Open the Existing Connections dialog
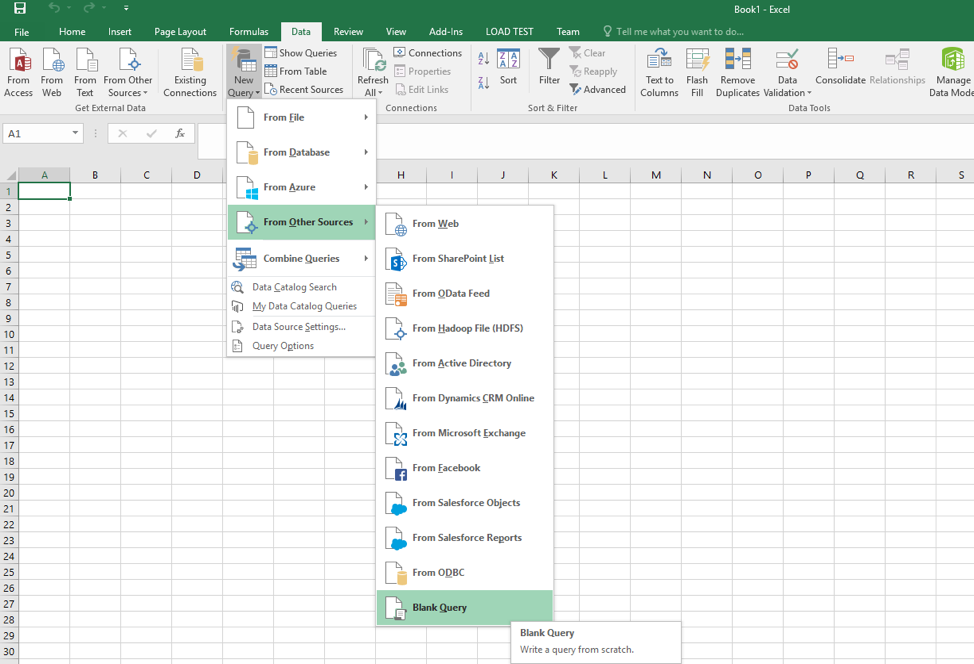Image resolution: width=974 pixels, height=664 pixels. (190, 71)
